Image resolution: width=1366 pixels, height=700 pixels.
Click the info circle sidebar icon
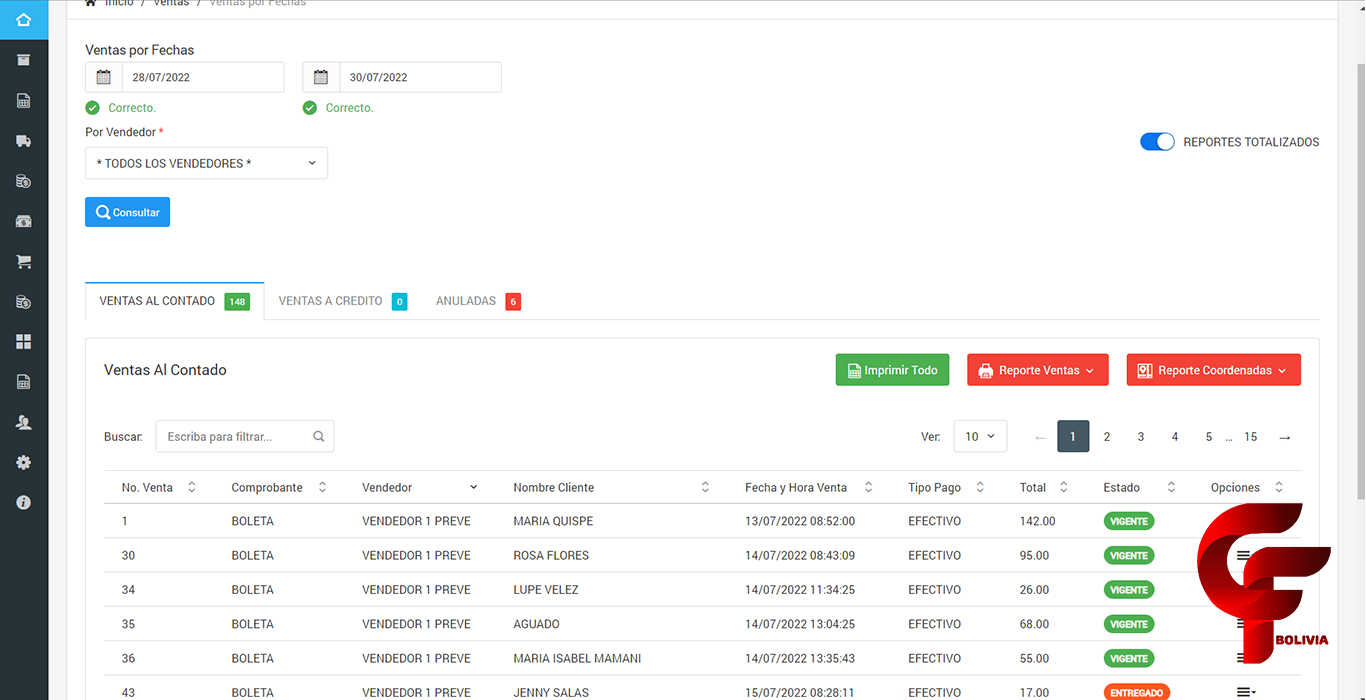(x=24, y=502)
